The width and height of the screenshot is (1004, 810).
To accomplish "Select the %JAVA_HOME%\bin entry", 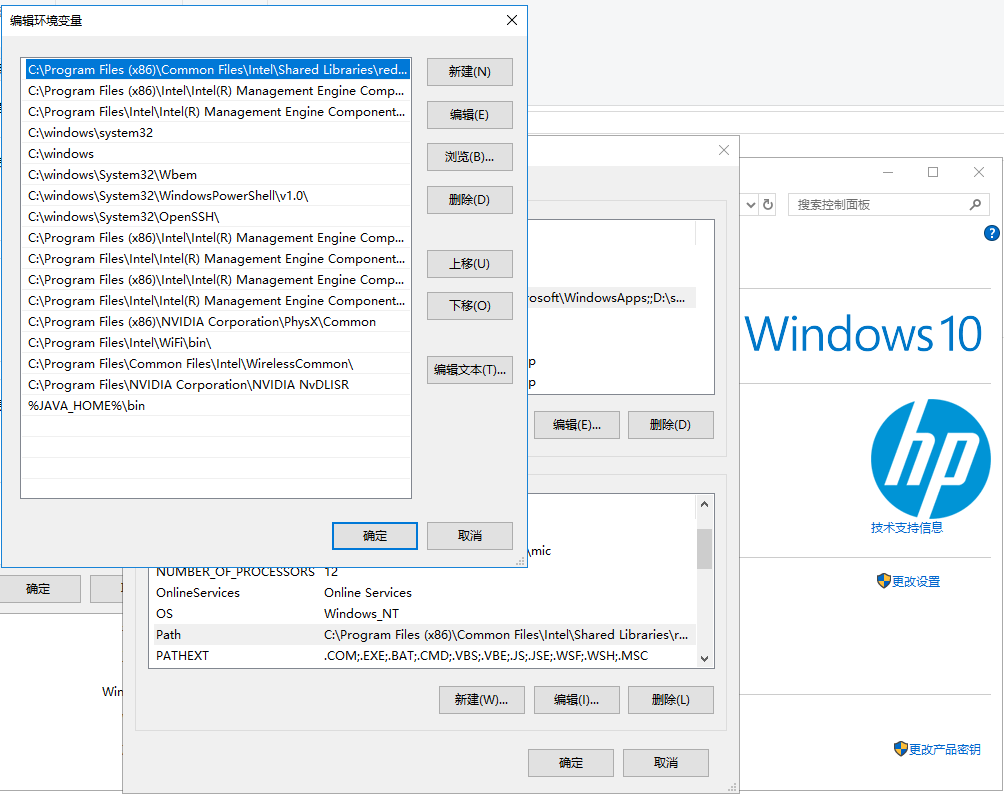I will click(x=216, y=405).
